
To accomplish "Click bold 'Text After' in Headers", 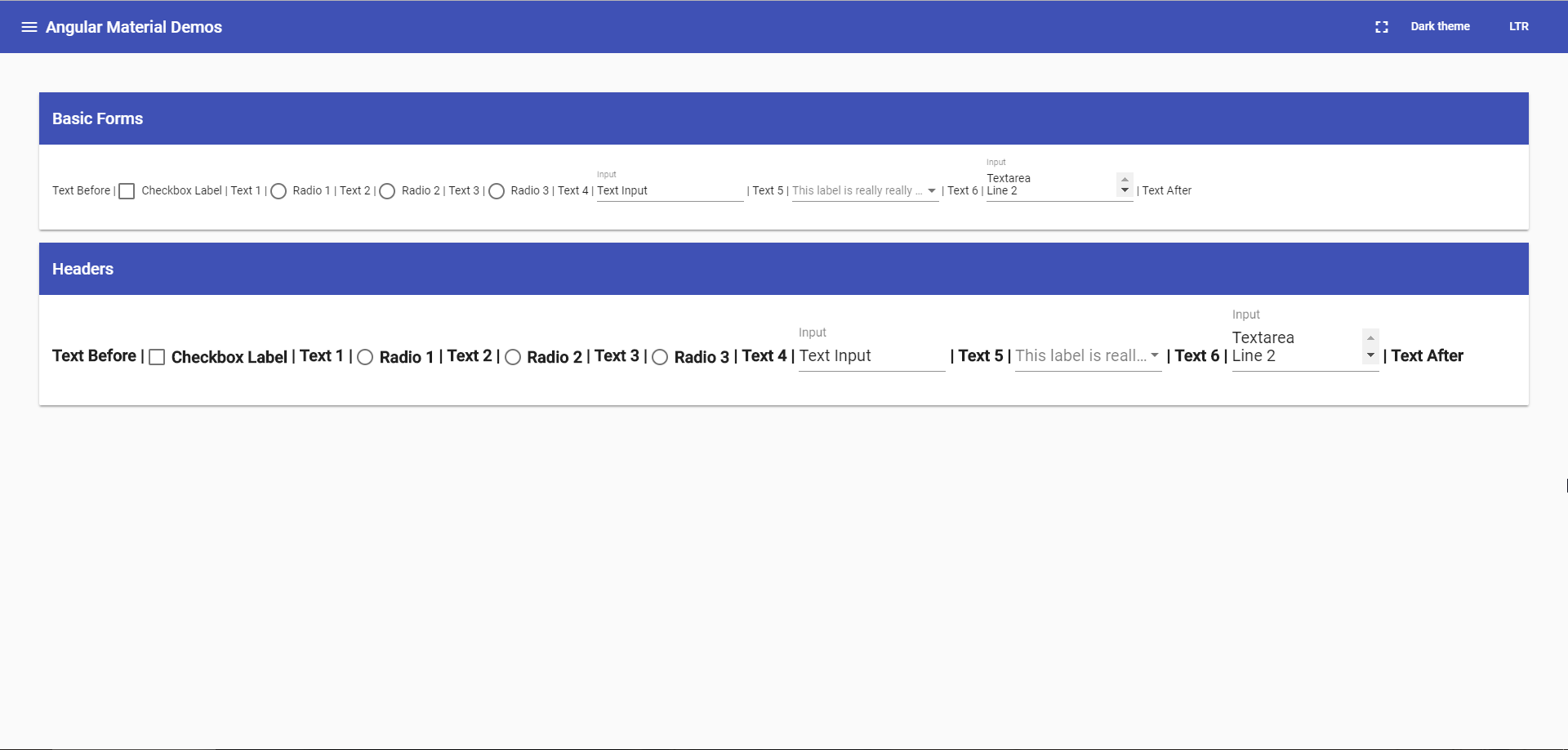I will [1428, 356].
